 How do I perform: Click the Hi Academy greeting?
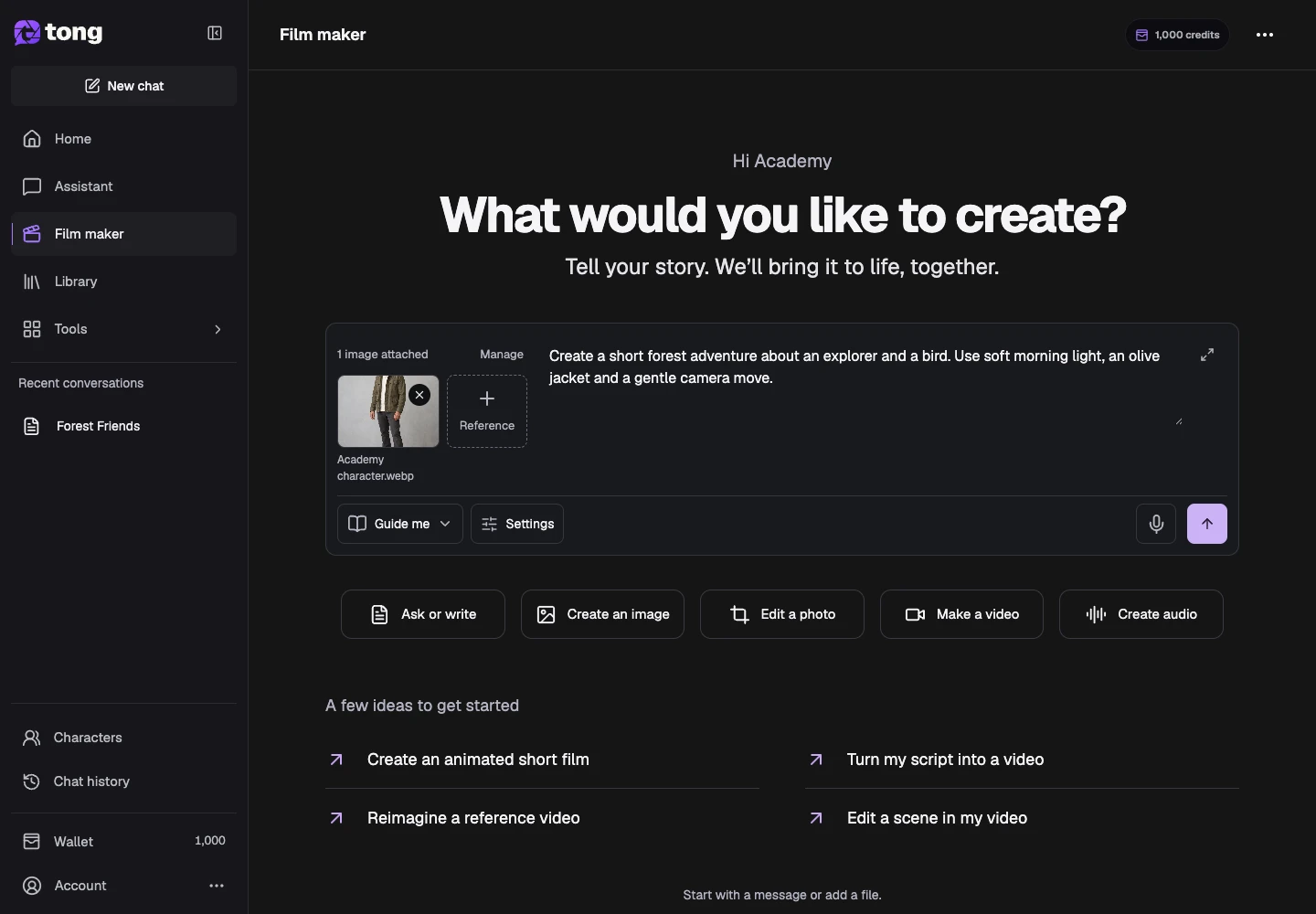point(782,162)
